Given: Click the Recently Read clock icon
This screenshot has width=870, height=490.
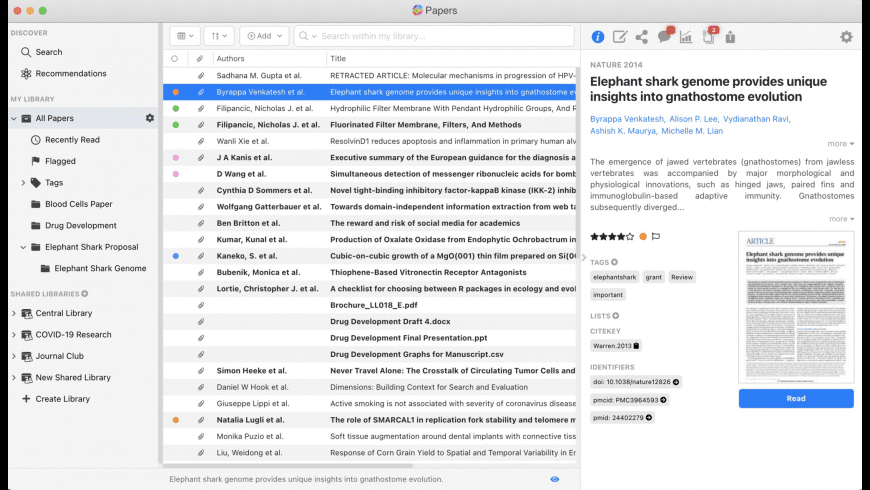Looking at the screenshot, I should tap(36, 140).
